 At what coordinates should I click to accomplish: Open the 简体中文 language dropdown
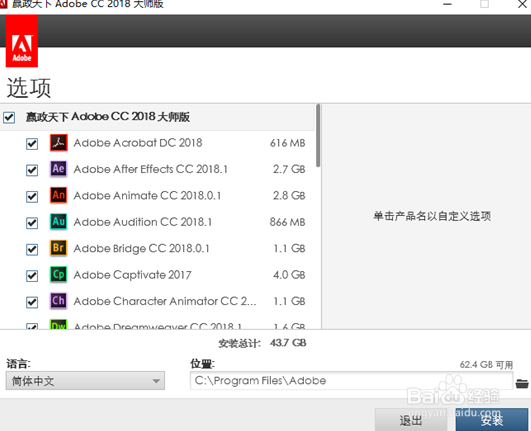85,381
